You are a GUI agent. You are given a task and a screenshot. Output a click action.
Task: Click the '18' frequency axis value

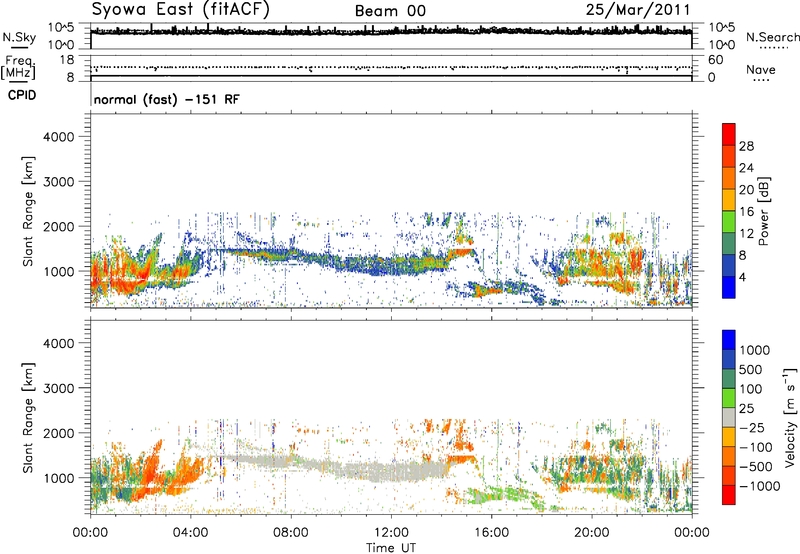pyautogui.click(x=67, y=60)
